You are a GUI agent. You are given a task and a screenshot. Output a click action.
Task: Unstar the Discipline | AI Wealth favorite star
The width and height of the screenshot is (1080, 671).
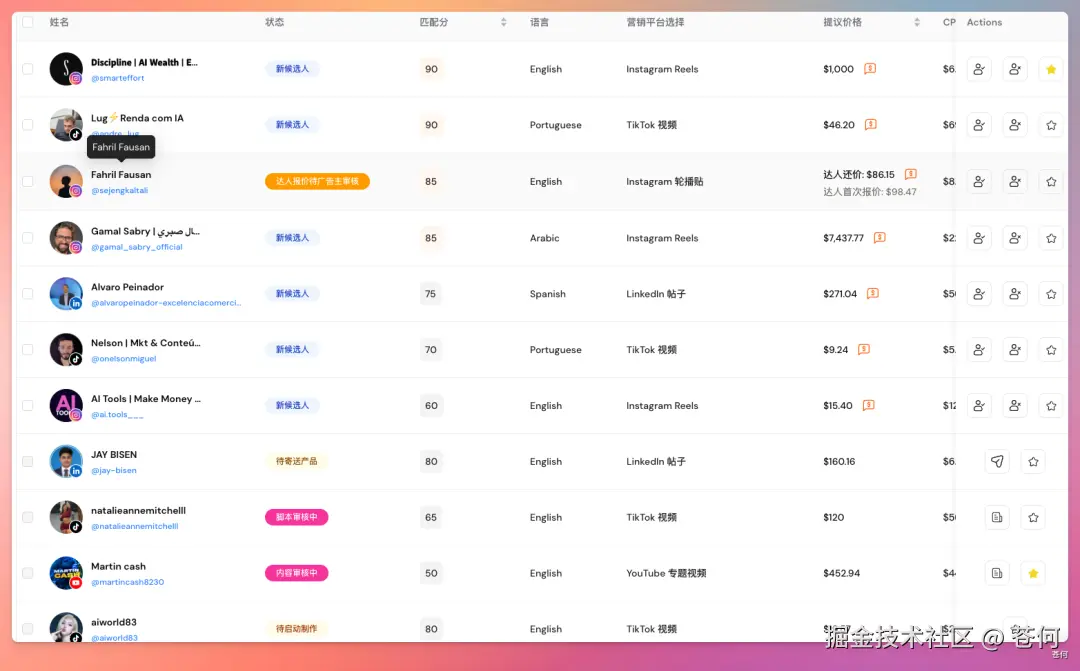click(1050, 69)
